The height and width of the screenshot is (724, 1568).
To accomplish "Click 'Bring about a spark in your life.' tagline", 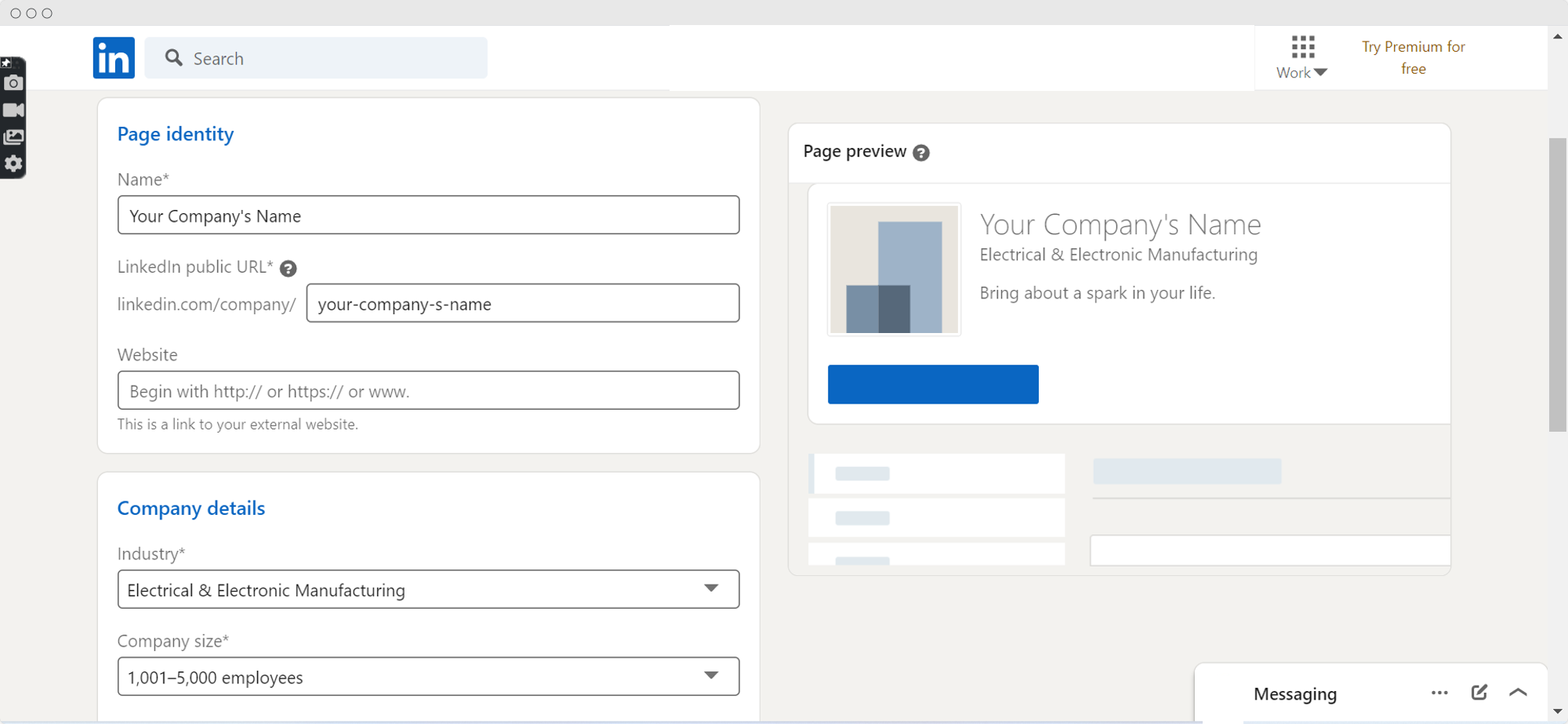I will click(1098, 293).
